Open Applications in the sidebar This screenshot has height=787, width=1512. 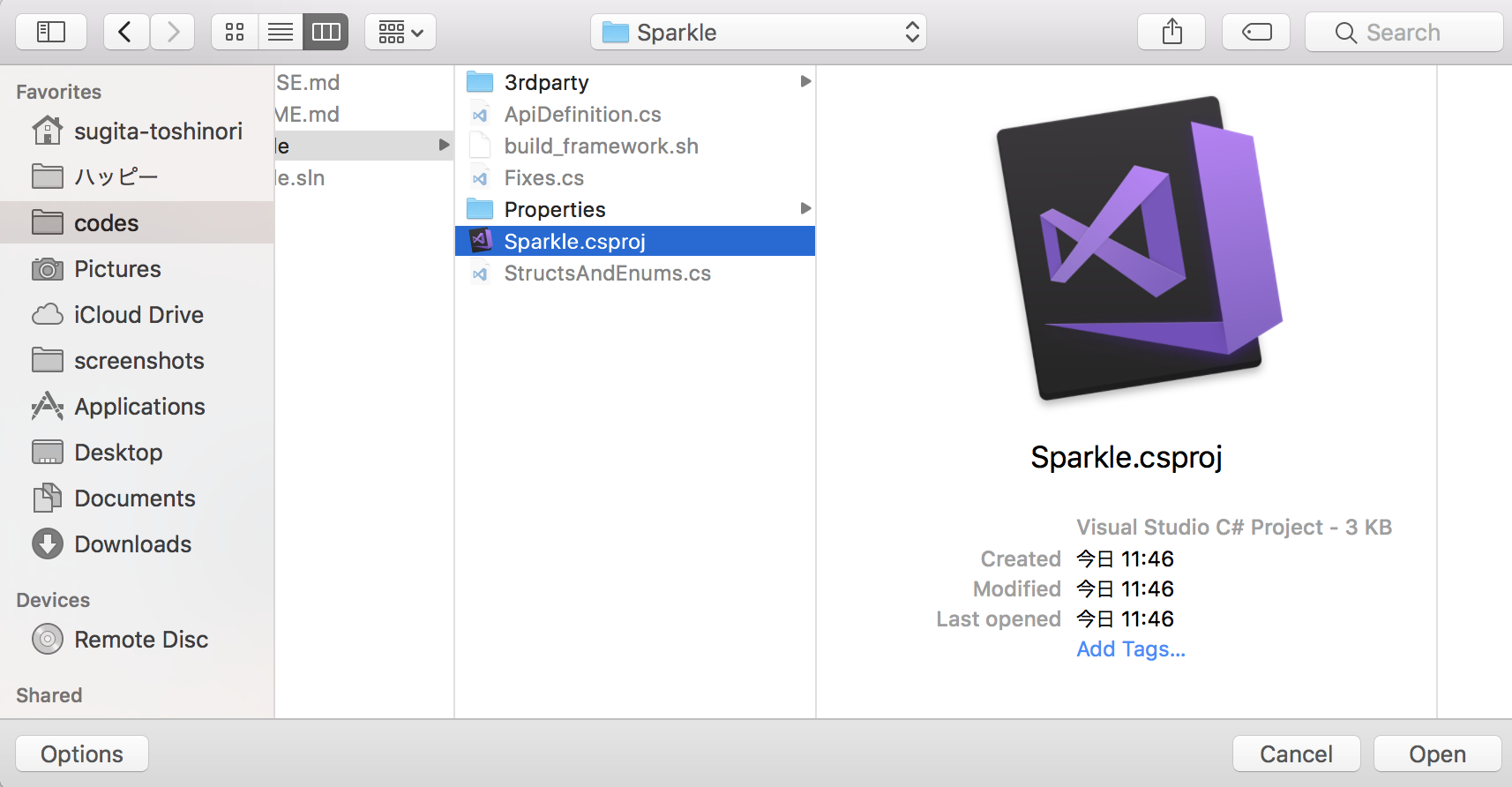coord(137,407)
